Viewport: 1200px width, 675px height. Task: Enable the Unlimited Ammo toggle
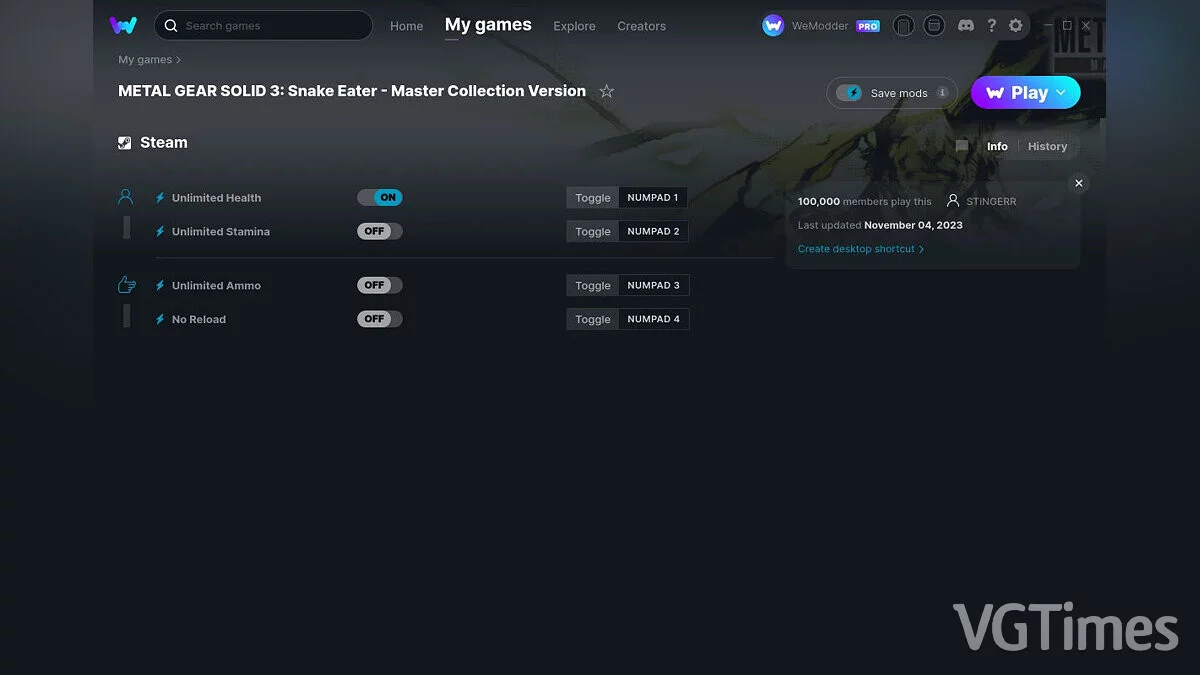pyautogui.click(x=380, y=286)
